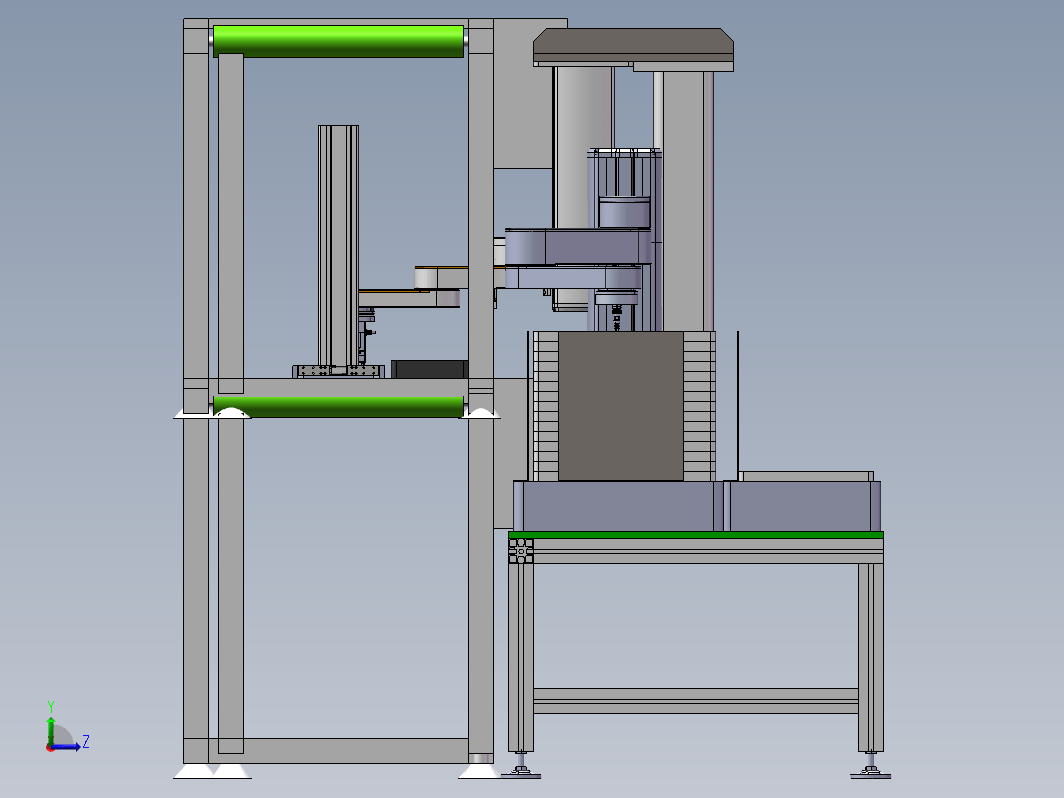Select the dark gray hood above the robot column
1064x798 pixels.
coord(633,45)
